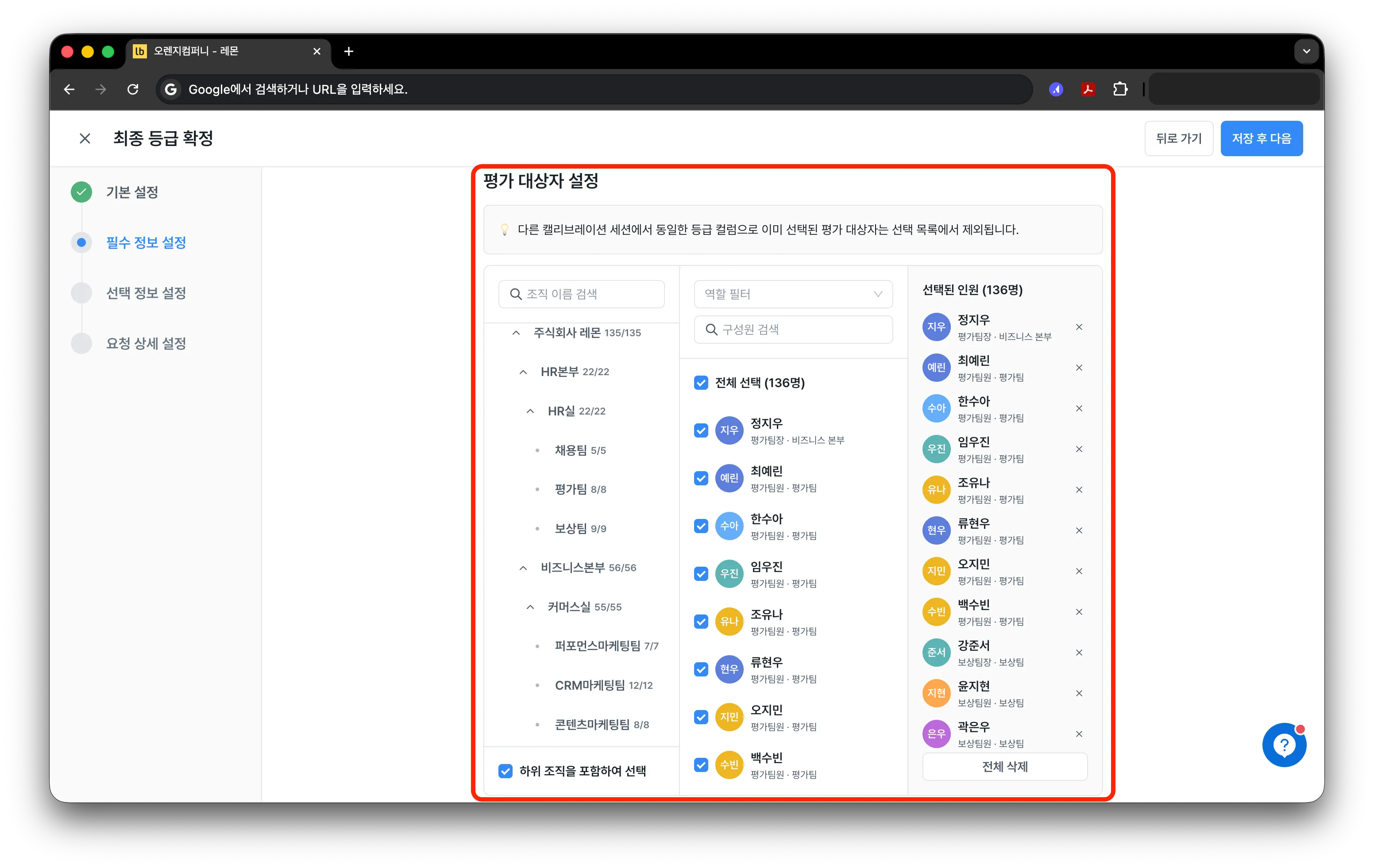
Task: Toggle 하위 조직을 포함하여 선택 checkbox
Action: click(x=506, y=771)
